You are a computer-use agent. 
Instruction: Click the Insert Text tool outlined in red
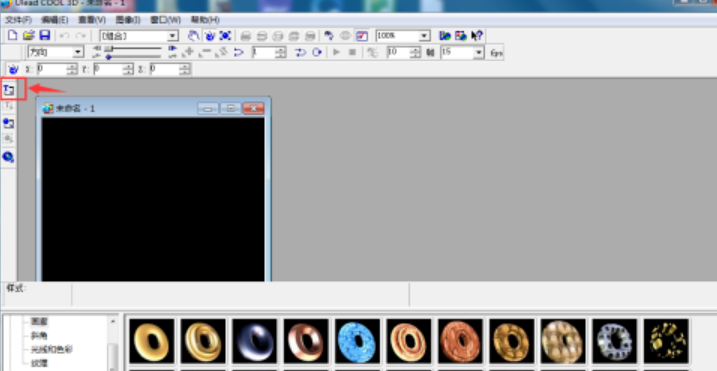[9, 90]
